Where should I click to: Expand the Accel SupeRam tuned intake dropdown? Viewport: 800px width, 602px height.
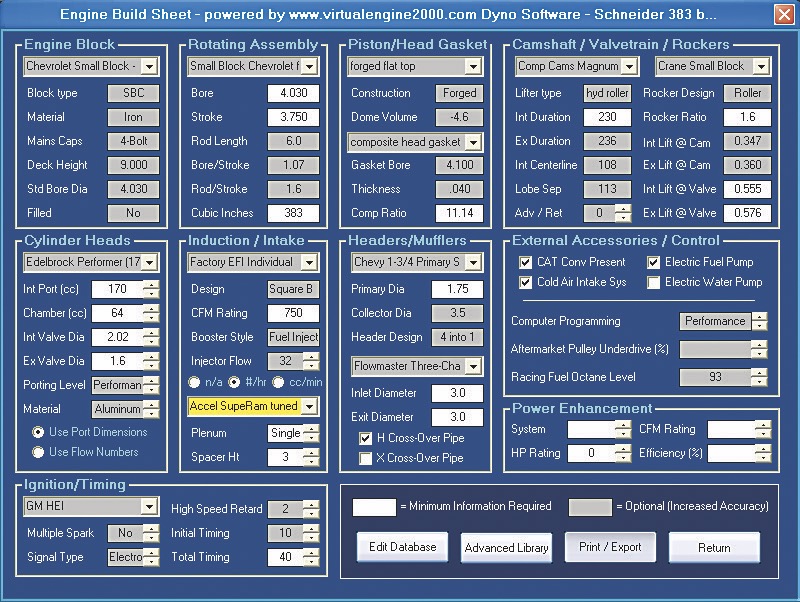pos(309,407)
